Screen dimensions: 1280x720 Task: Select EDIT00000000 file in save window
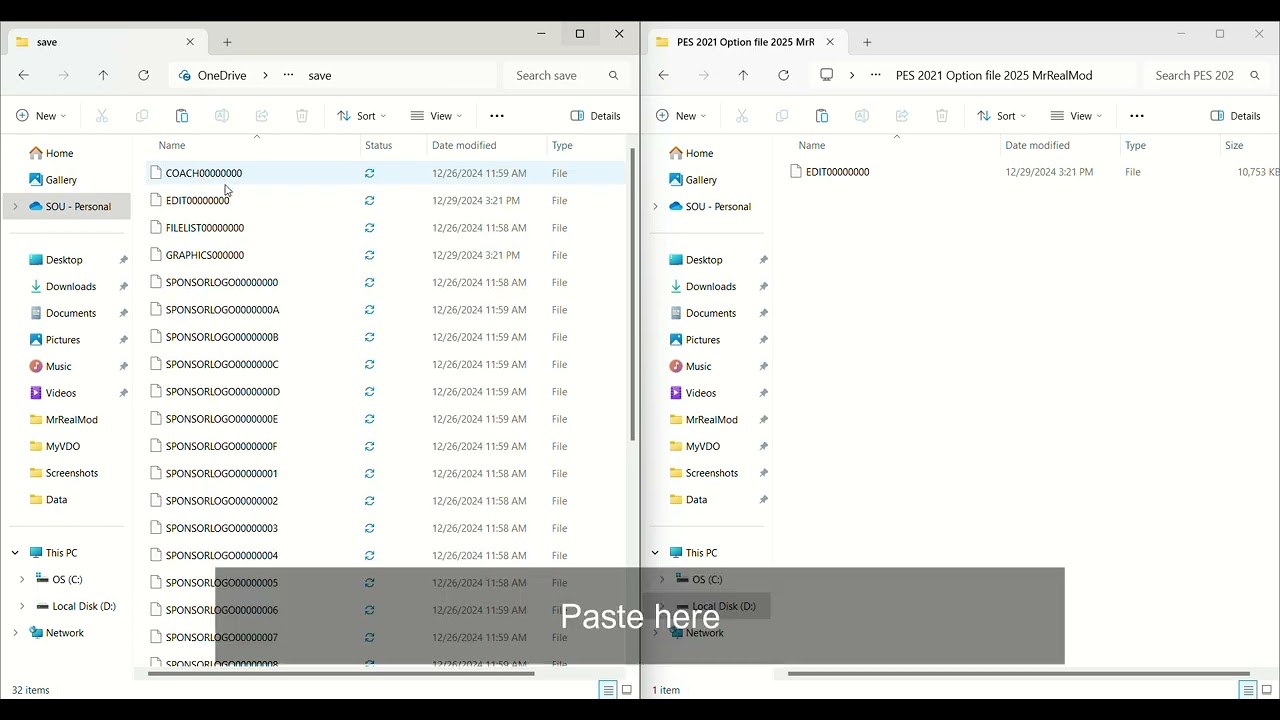click(x=386, y=201)
